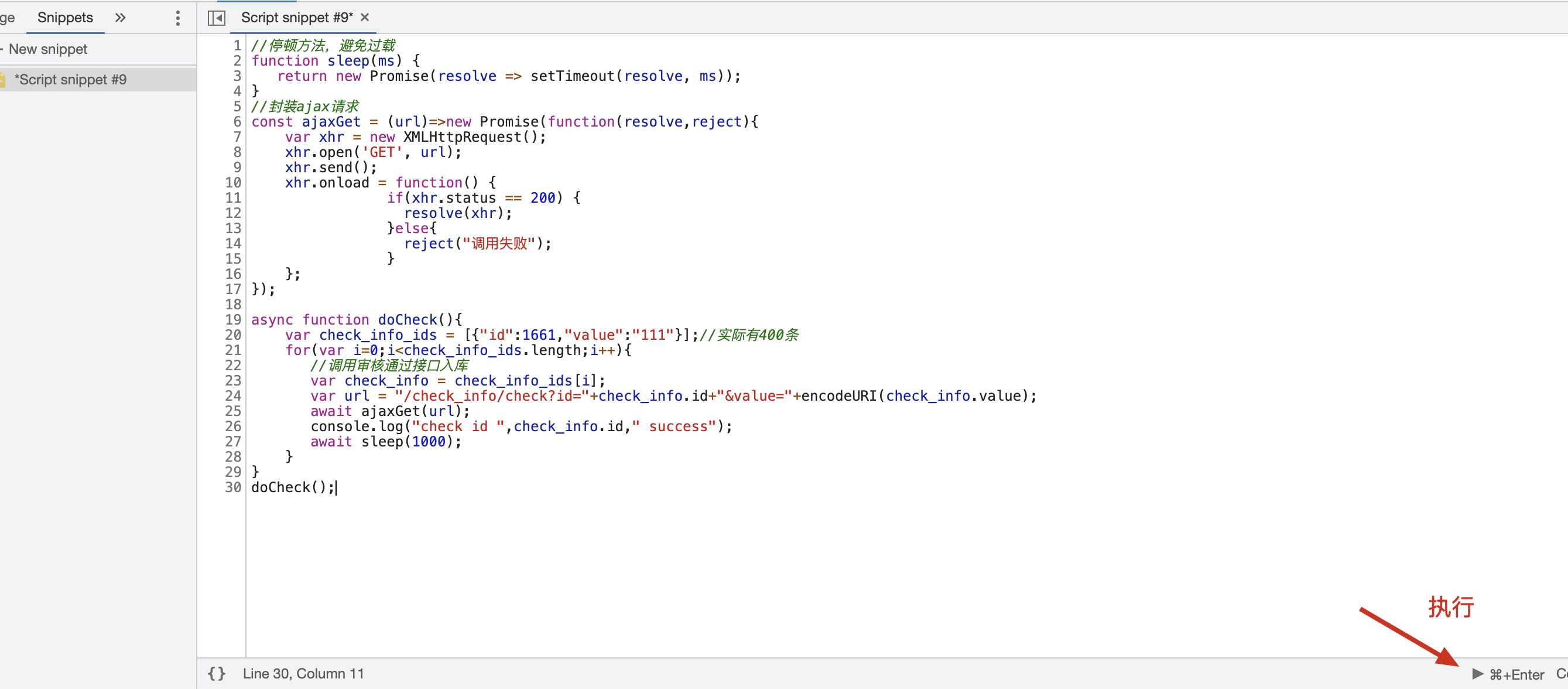Toggle breakpoint at line number 11

[x=233, y=198]
